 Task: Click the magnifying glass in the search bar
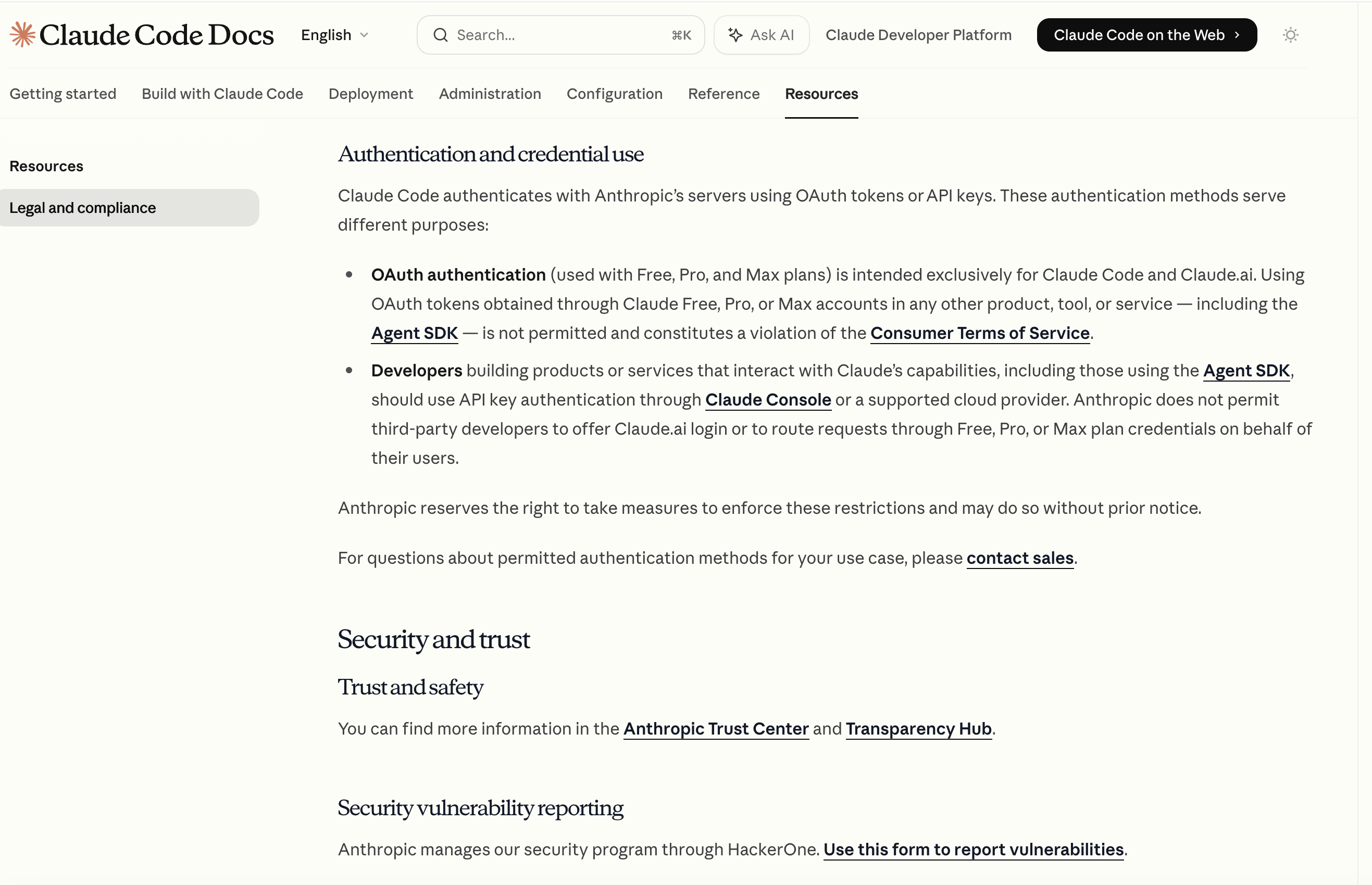coord(441,34)
